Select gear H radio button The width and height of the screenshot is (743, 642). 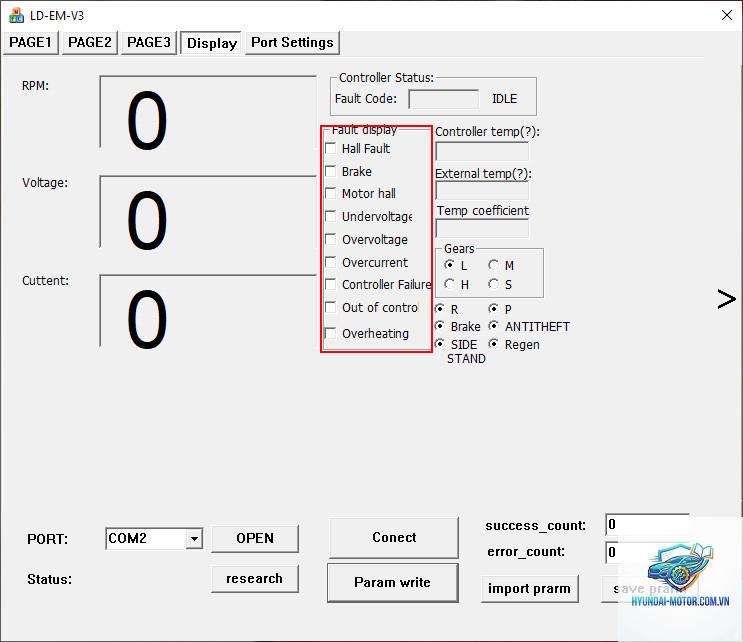(449, 284)
